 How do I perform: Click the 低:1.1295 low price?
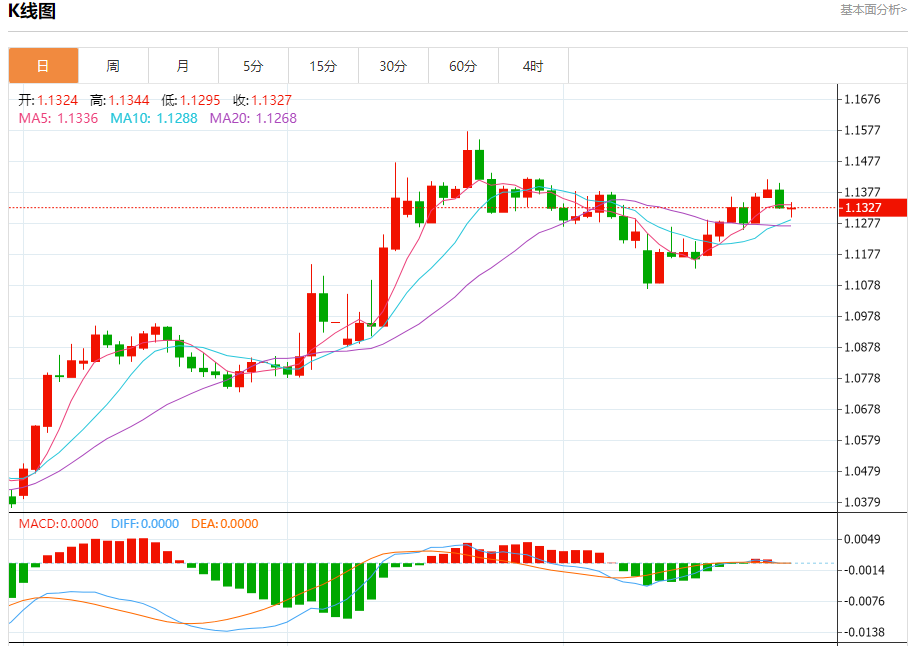pos(191,100)
